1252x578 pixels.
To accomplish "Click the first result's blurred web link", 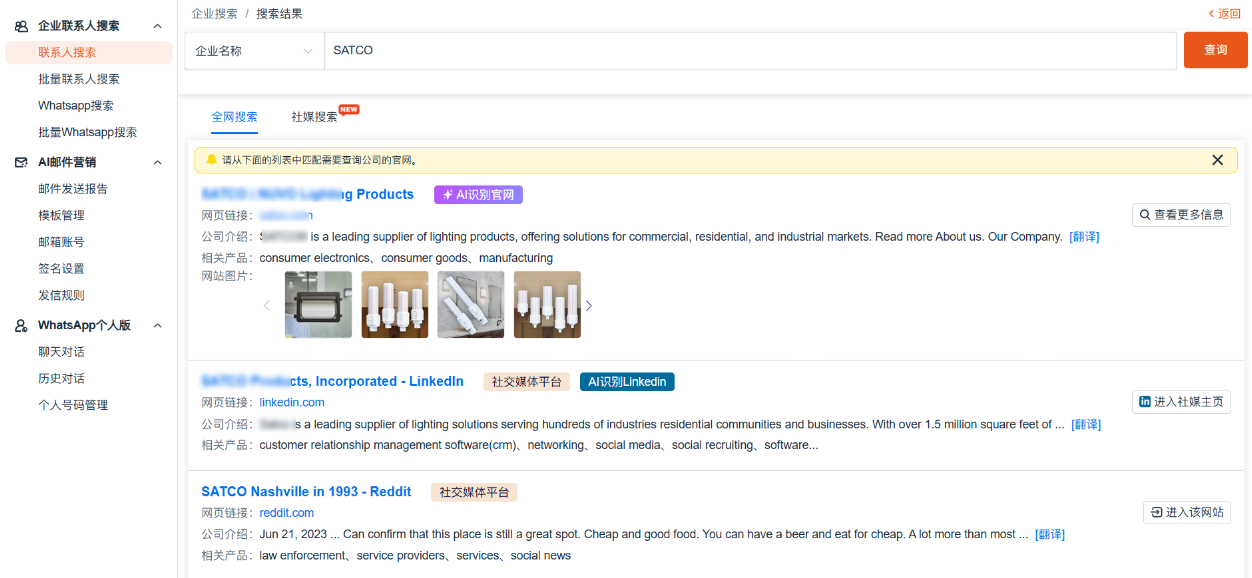I will pyautogui.click(x=286, y=216).
